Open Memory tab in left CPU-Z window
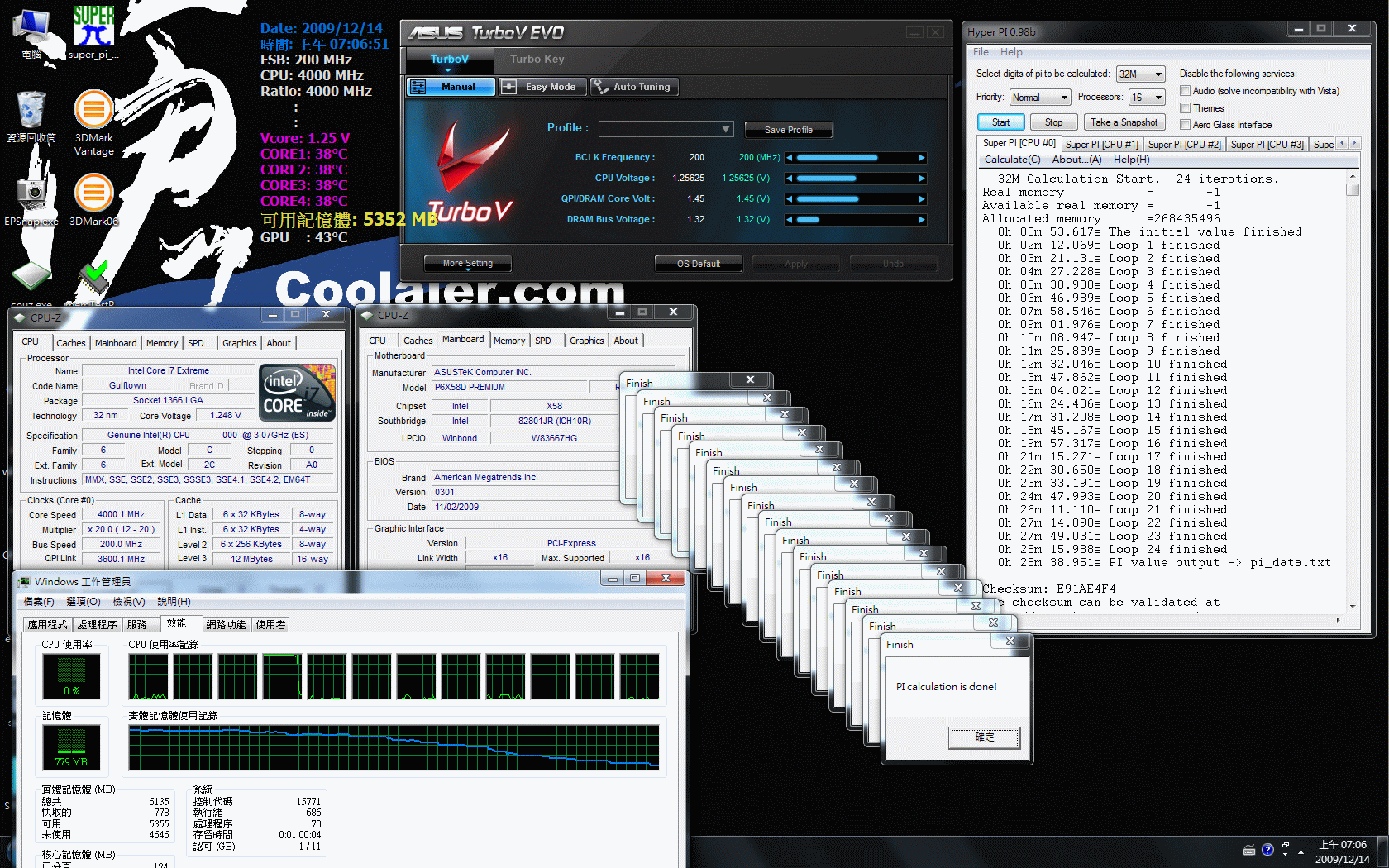Screen dimensions: 1389x868 point(162,343)
